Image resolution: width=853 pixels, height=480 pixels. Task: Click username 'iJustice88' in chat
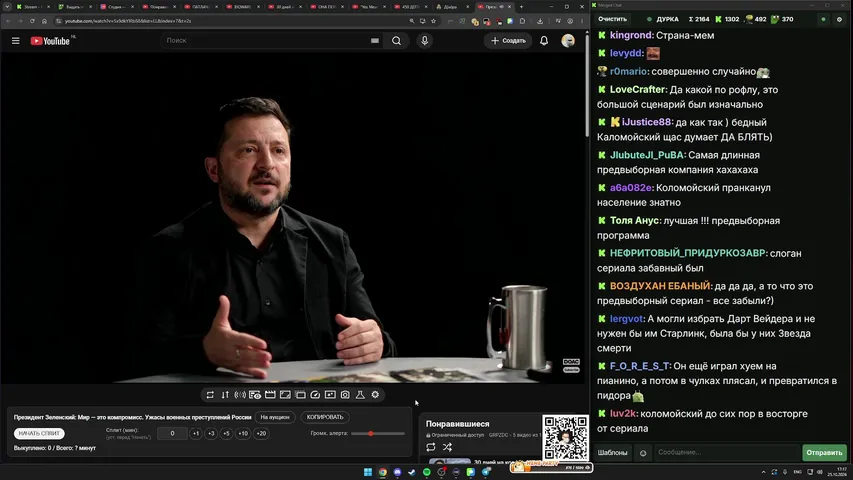coord(646,122)
